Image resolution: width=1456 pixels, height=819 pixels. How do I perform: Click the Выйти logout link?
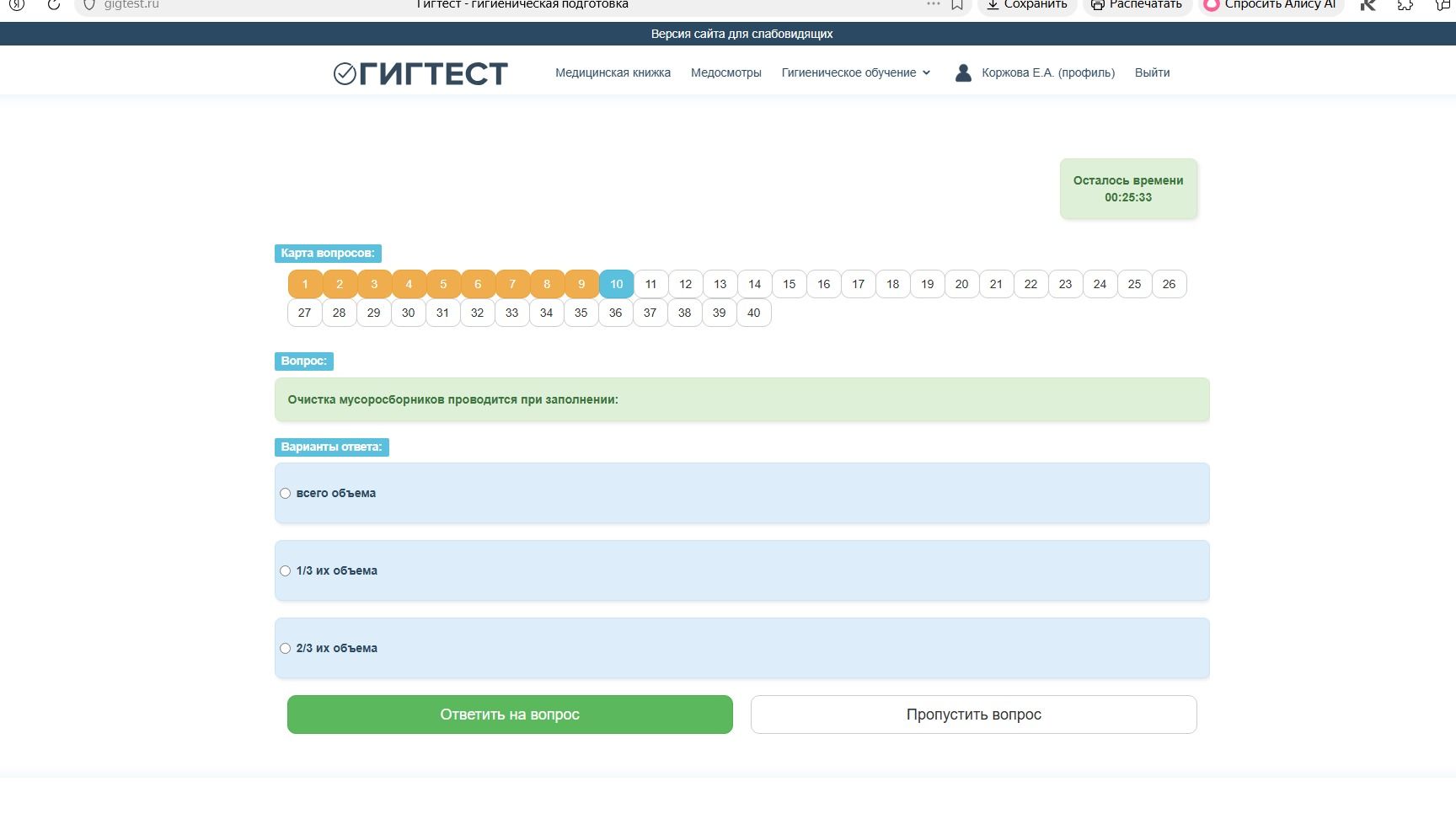(x=1152, y=72)
